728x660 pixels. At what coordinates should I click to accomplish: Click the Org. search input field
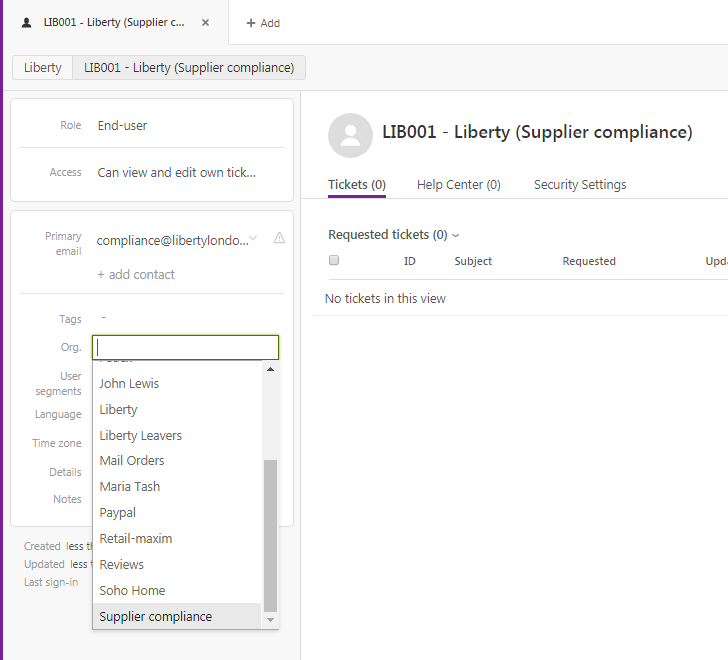pos(185,347)
